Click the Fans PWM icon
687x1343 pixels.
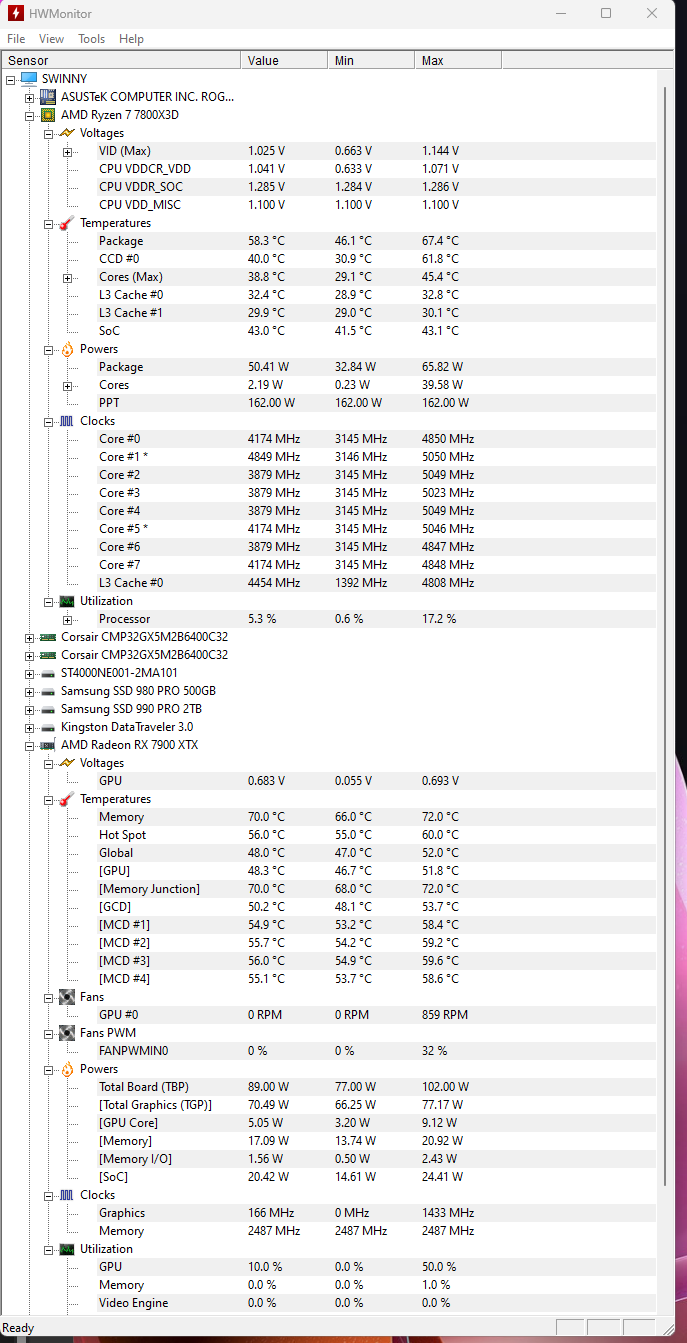pyautogui.click(x=67, y=1033)
